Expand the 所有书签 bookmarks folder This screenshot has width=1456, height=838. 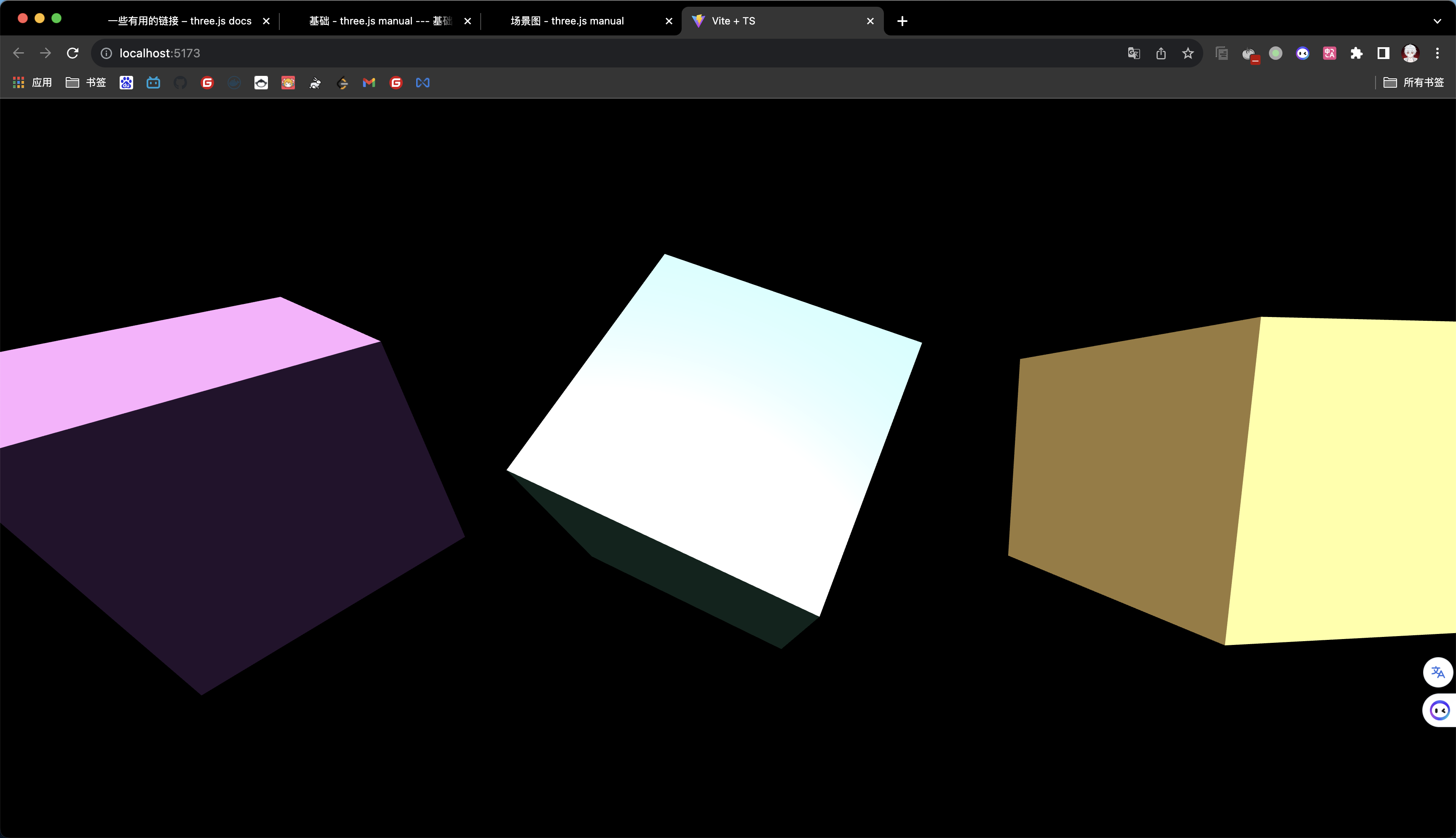click(x=1413, y=83)
